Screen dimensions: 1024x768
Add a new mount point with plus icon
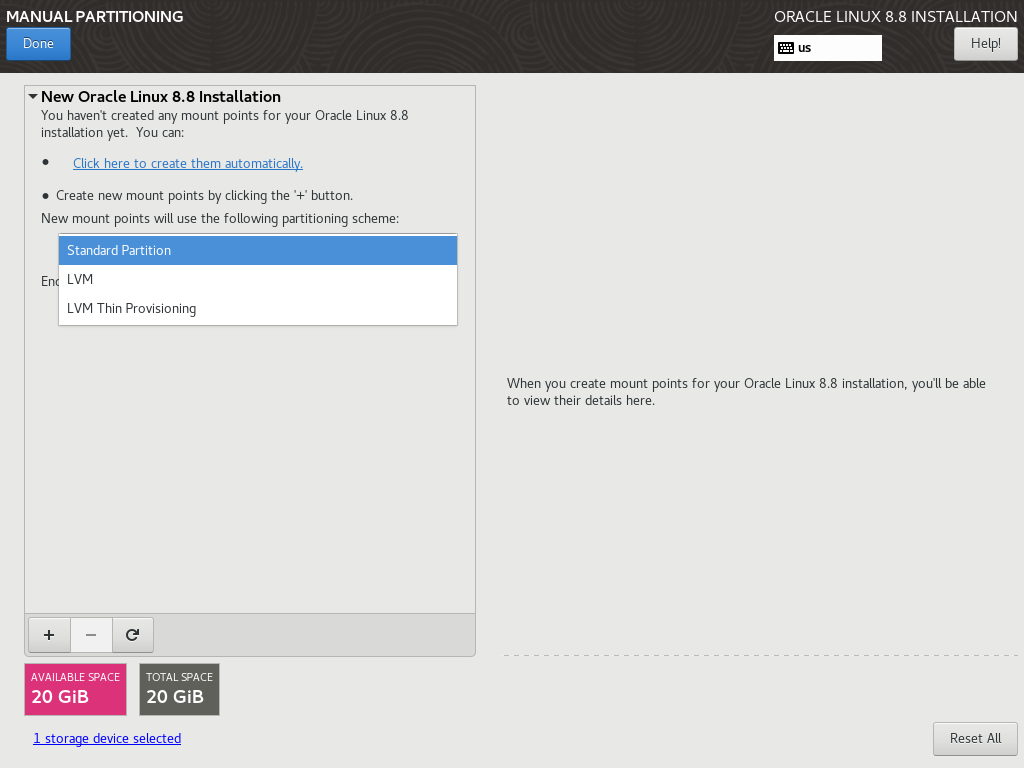[49, 635]
